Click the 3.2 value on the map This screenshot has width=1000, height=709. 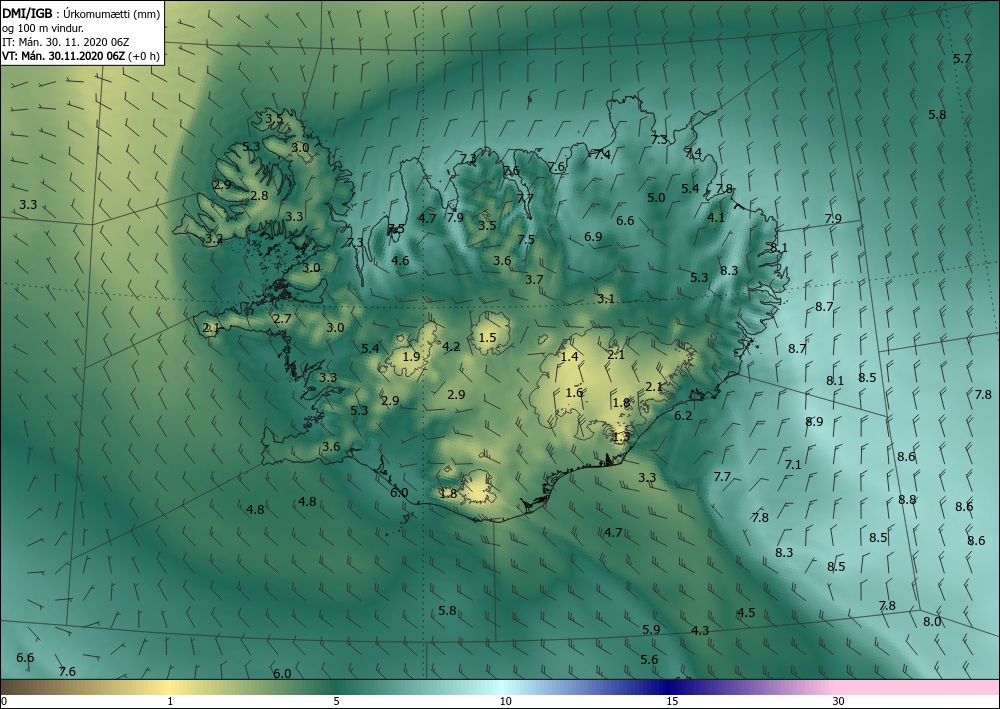tap(214, 239)
